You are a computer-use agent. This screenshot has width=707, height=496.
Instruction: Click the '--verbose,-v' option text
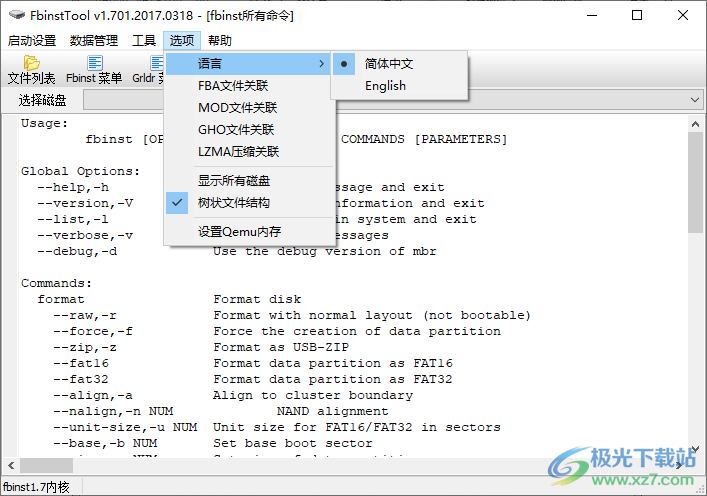pos(85,235)
